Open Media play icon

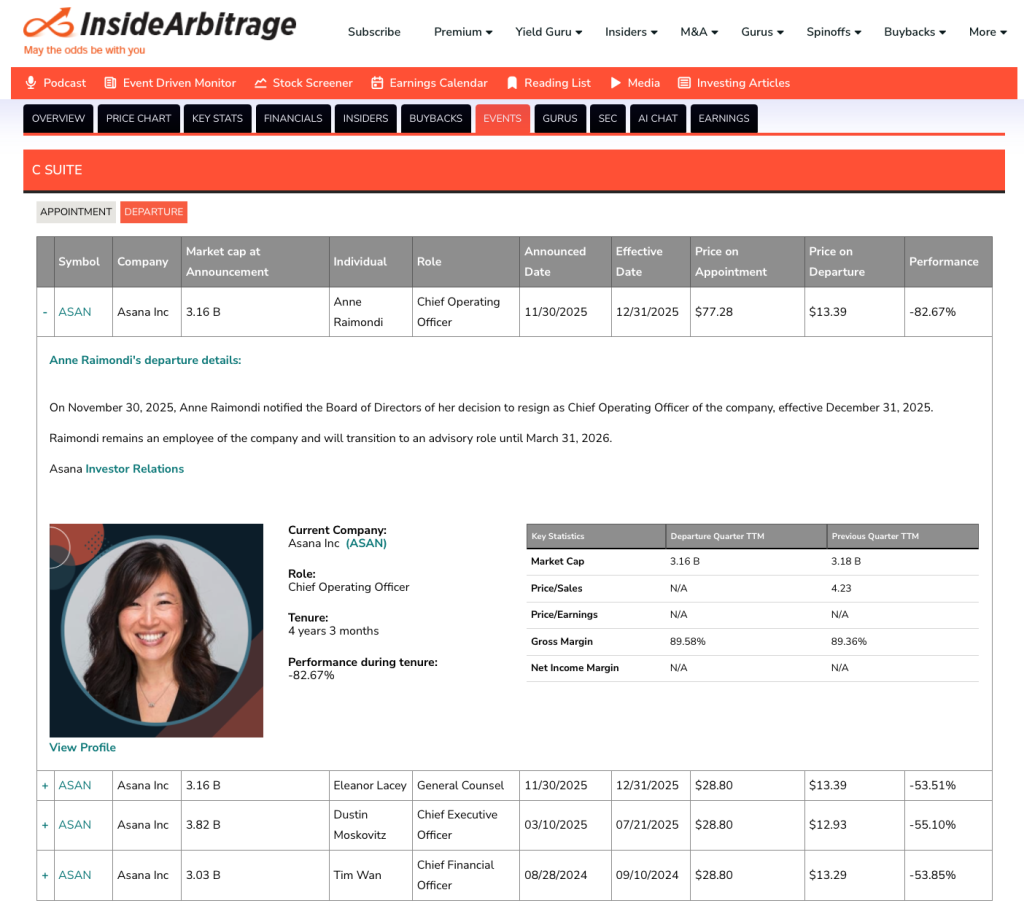point(615,83)
